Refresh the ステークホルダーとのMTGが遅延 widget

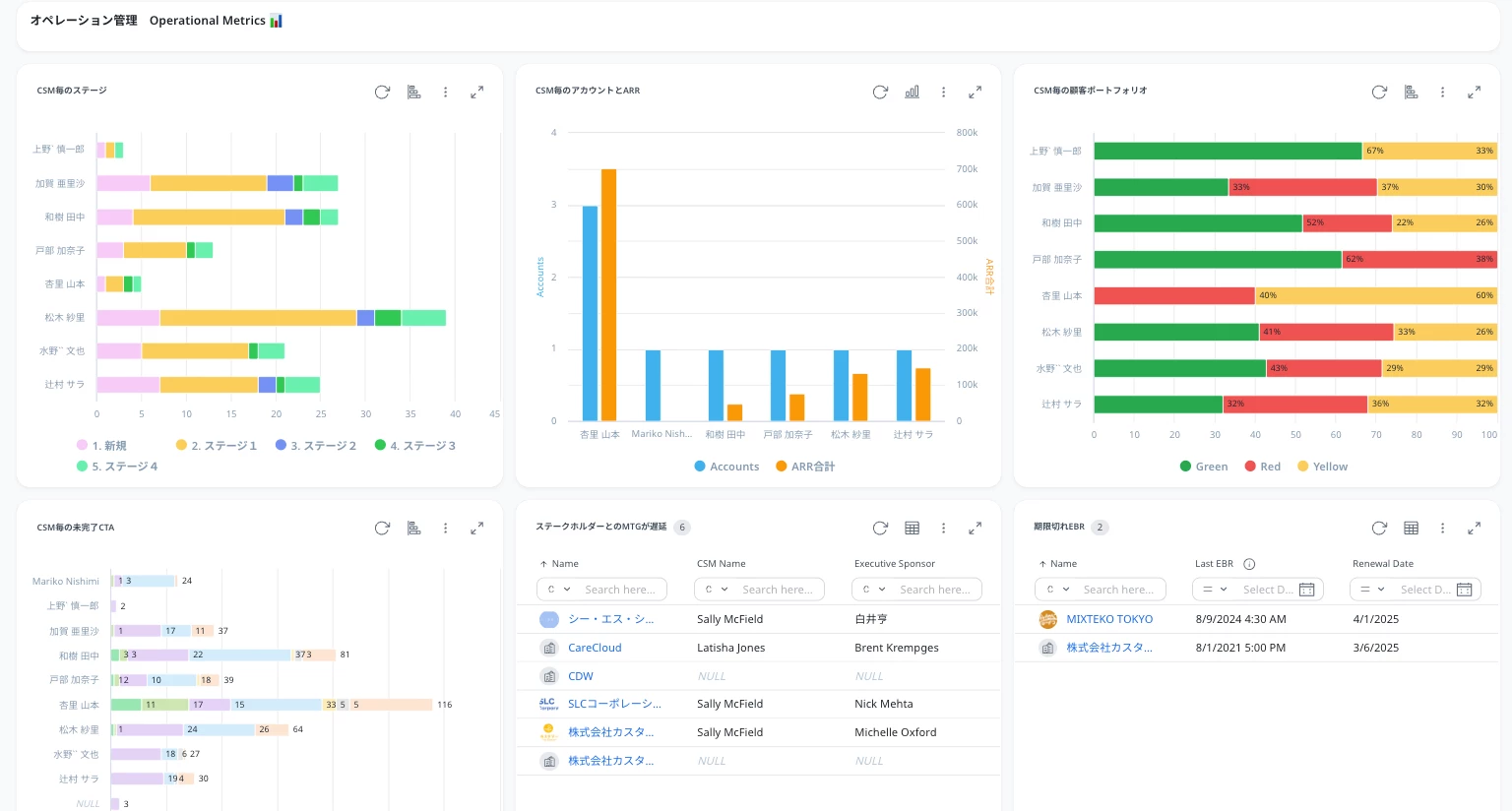(880, 528)
